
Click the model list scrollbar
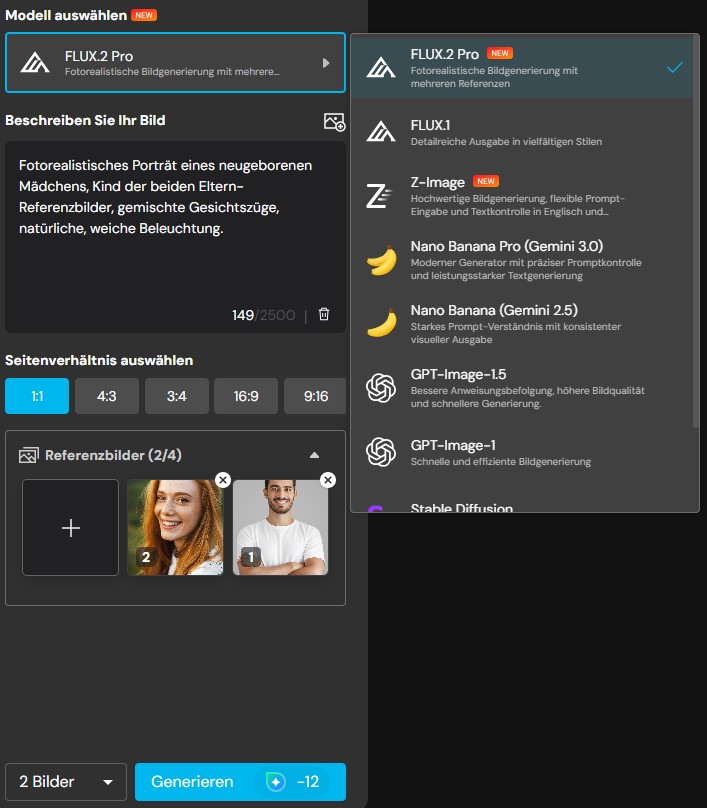pyautogui.click(x=696, y=232)
